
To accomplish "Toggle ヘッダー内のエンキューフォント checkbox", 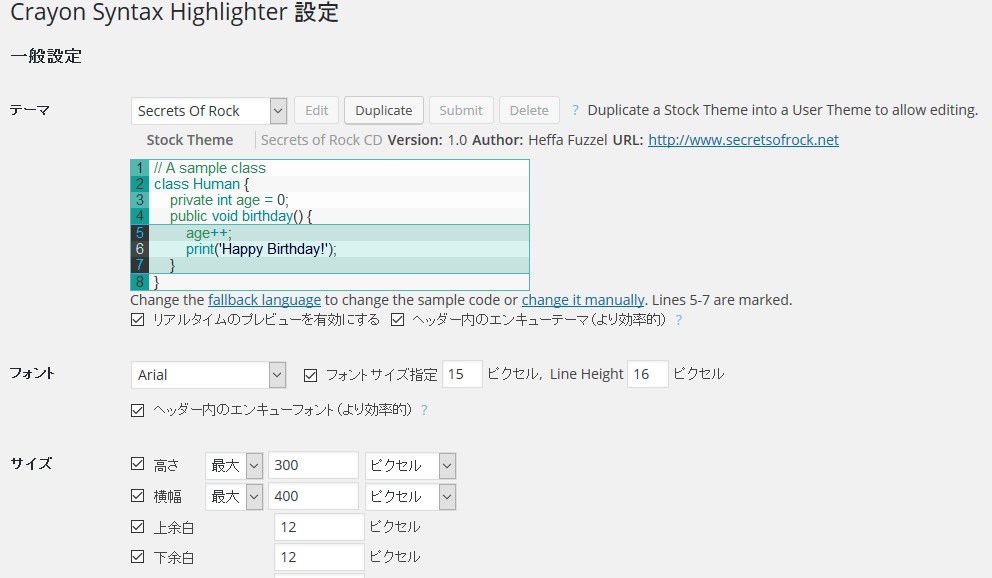I will (x=137, y=410).
